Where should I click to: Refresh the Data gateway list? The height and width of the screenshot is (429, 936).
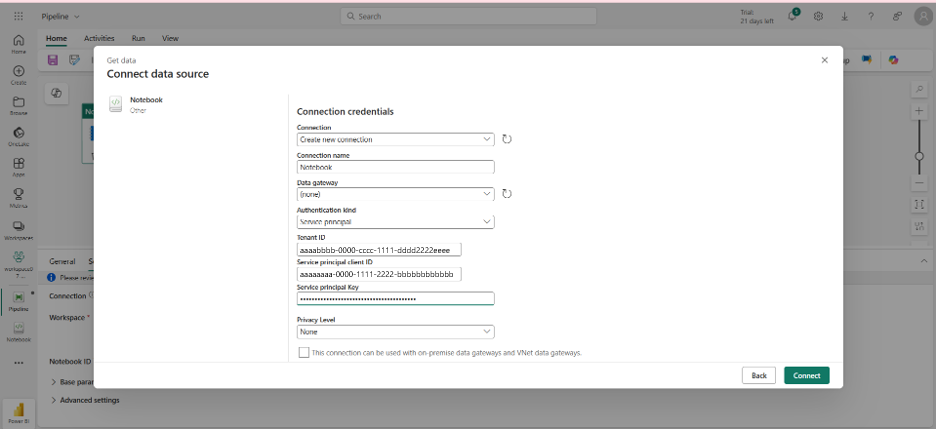pyautogui.click(x=507, y=194)
